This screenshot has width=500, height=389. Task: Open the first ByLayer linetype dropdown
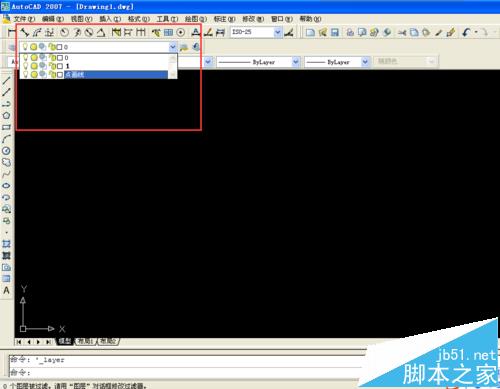point(295,62)
